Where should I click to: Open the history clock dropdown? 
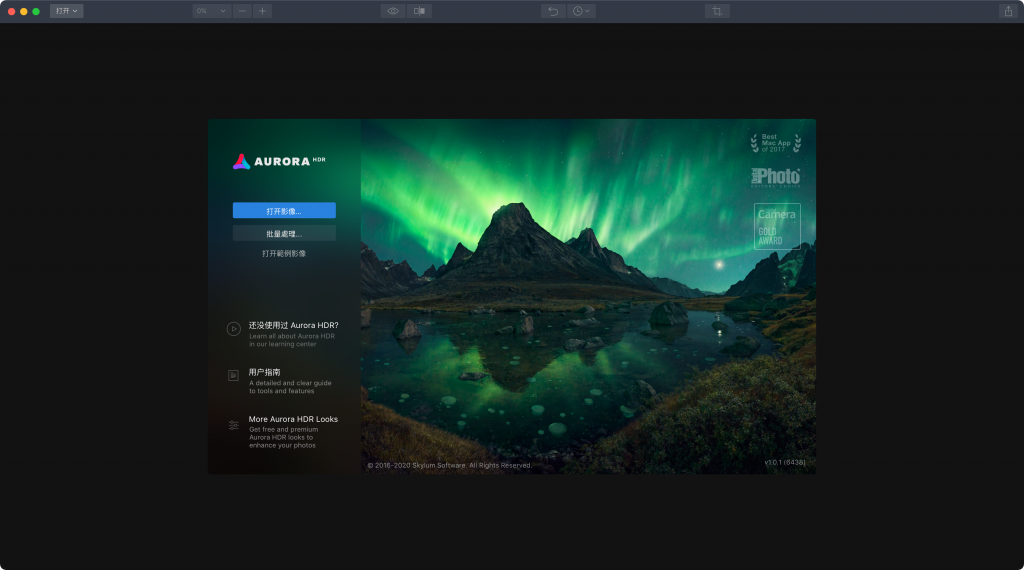click(581, 11)
